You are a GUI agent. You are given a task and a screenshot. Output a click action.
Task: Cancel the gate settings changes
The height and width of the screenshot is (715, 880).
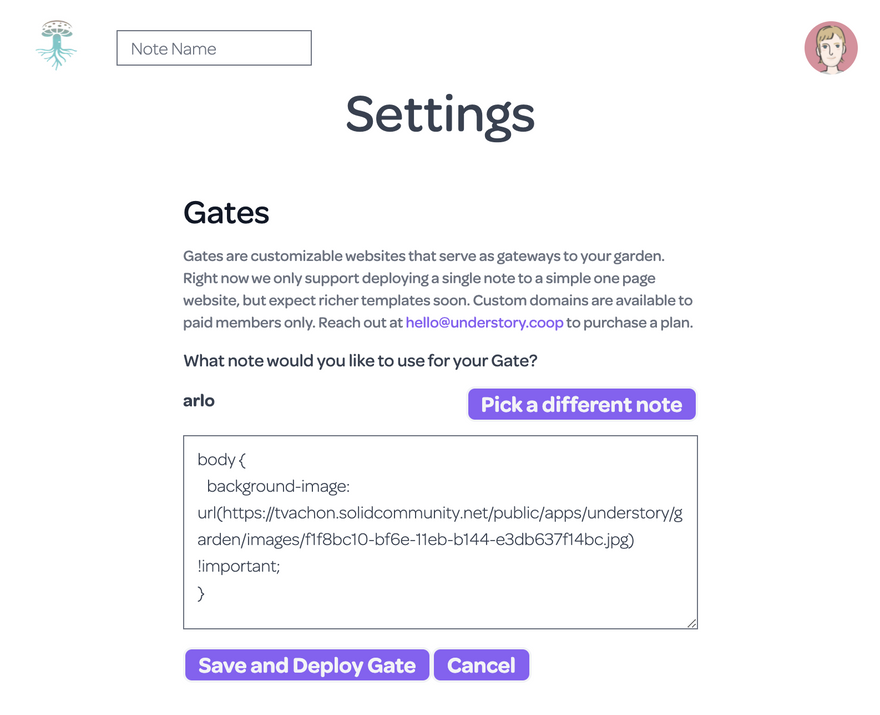(481, 666)
